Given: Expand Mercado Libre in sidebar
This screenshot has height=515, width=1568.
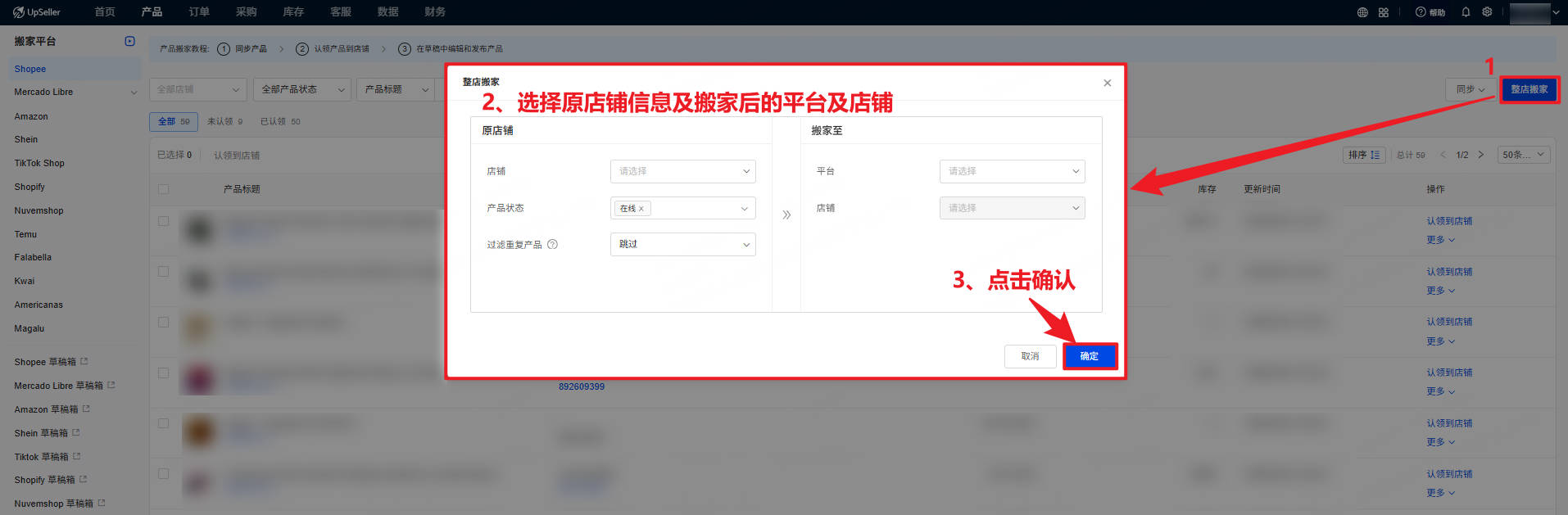Looking at the screenshot, I should (x=134, y=93).
